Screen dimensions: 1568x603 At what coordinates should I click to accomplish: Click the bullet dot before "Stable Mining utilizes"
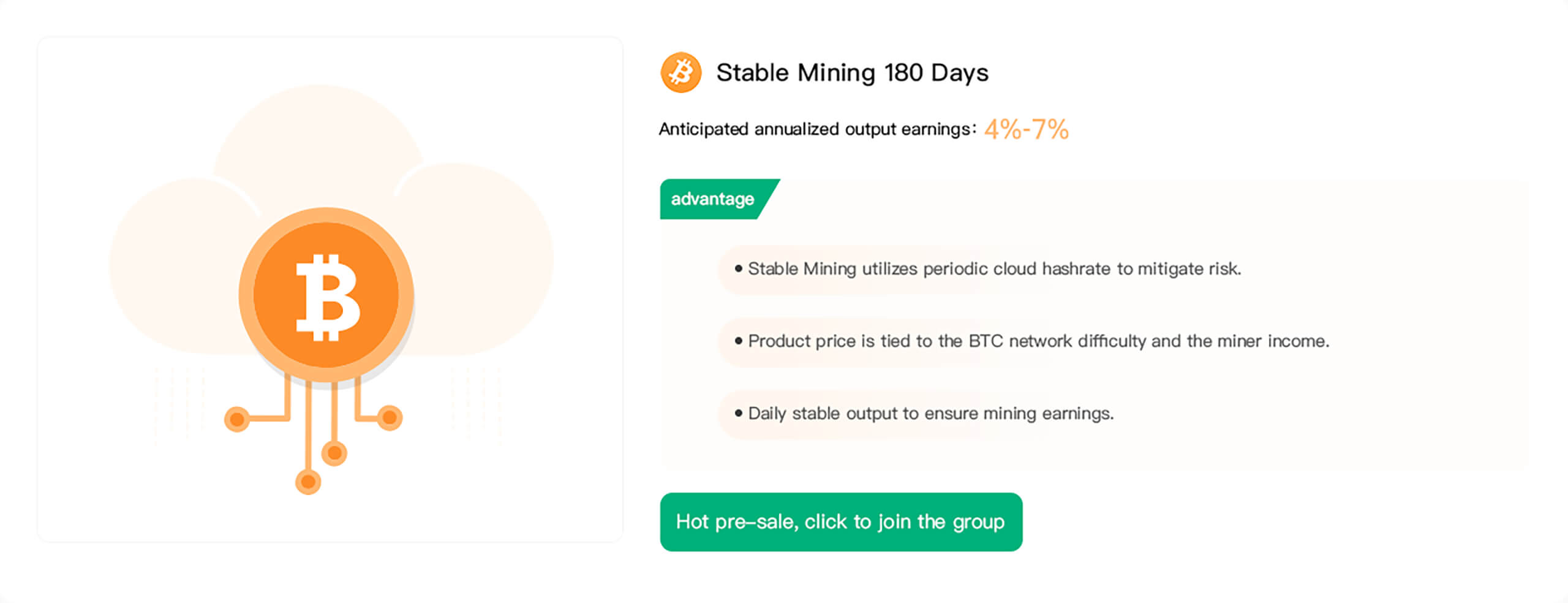pos(739,268)
